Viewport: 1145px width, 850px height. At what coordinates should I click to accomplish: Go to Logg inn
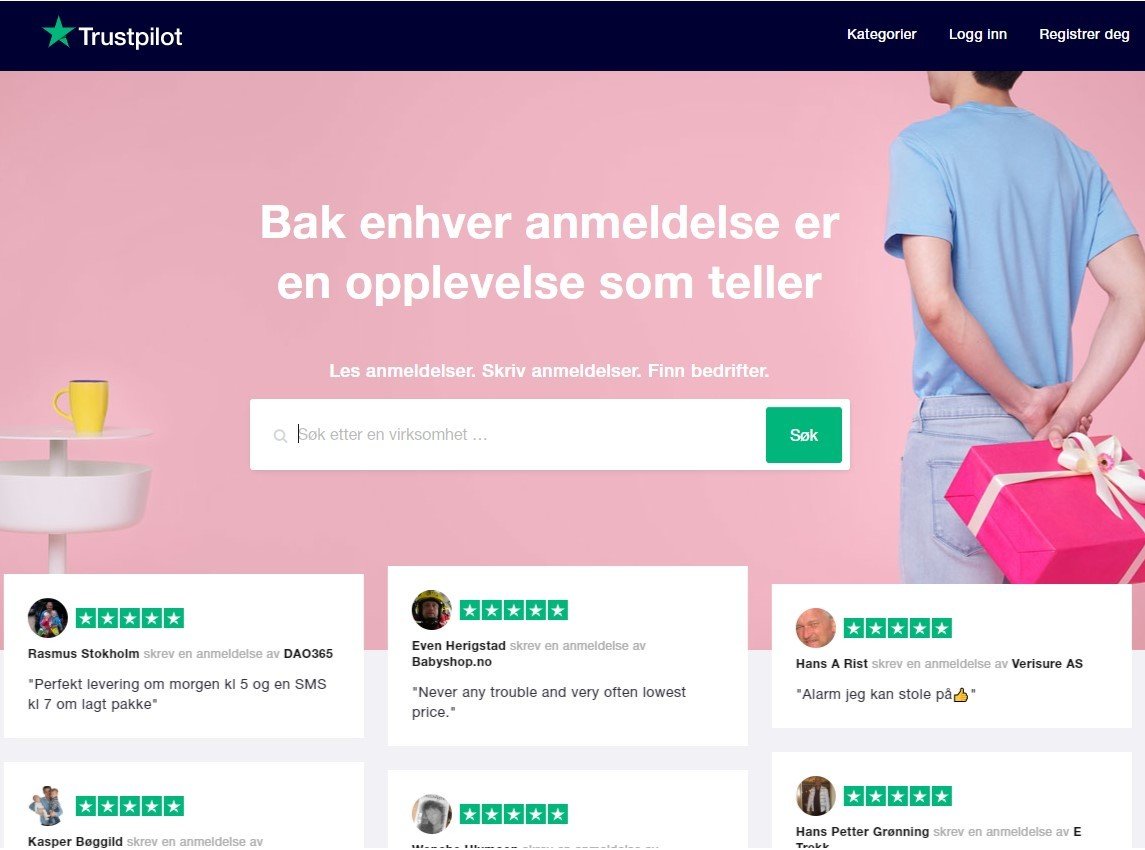(x=978, y=34)
